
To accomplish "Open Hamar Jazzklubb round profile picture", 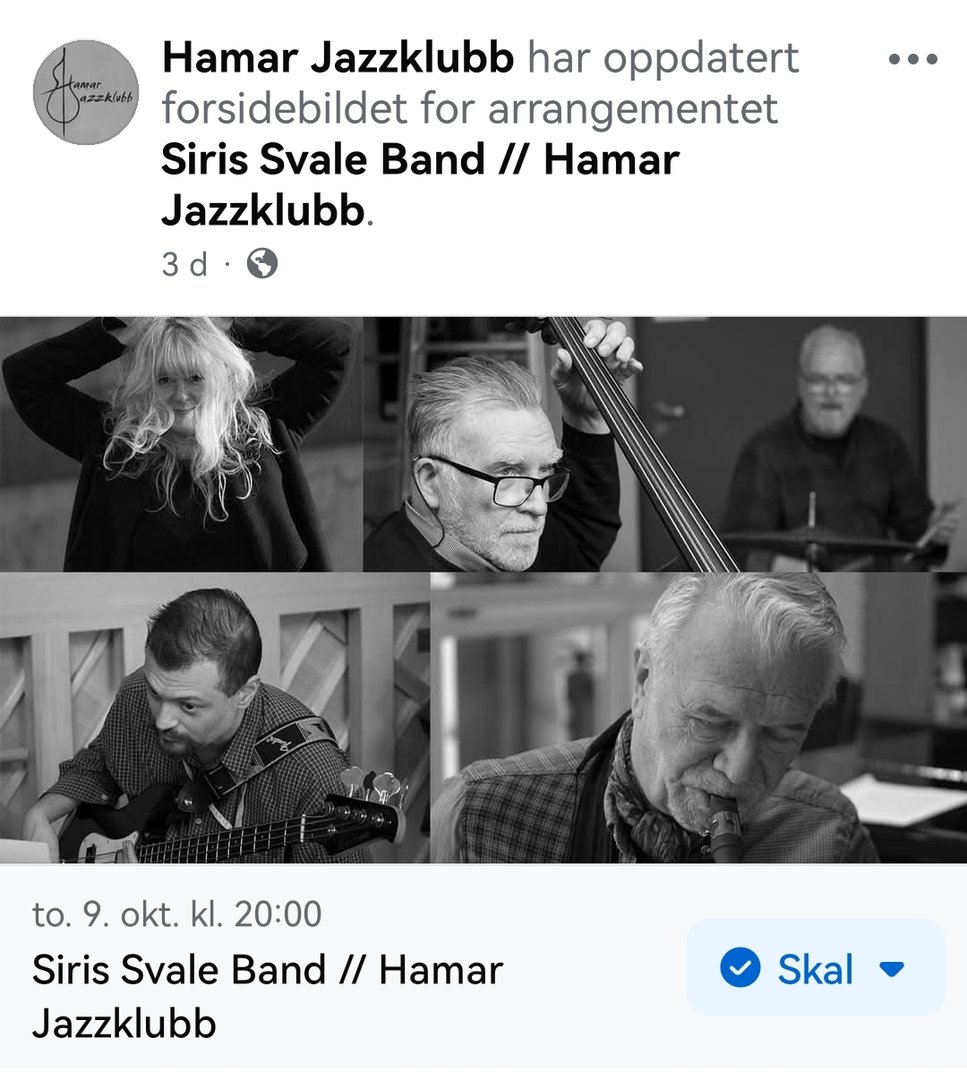I will point(86,92).
